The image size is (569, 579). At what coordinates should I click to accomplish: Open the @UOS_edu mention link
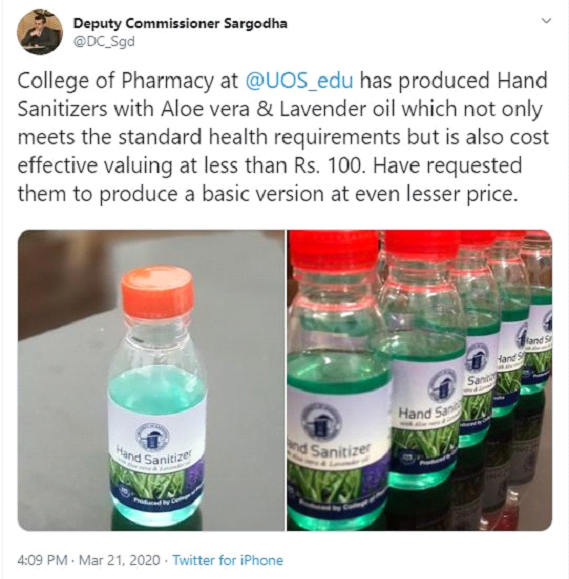pos(299,80)
